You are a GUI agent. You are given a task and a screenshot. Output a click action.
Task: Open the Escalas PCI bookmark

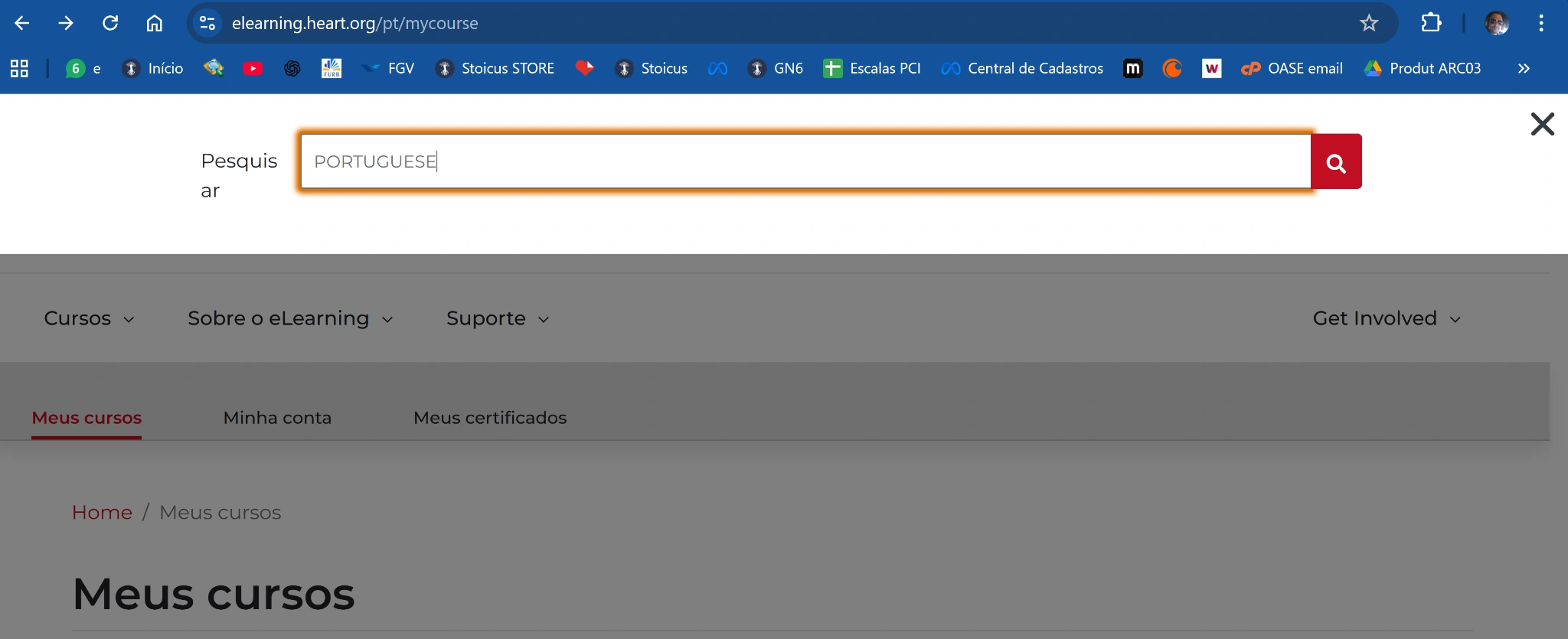point(872,68)
